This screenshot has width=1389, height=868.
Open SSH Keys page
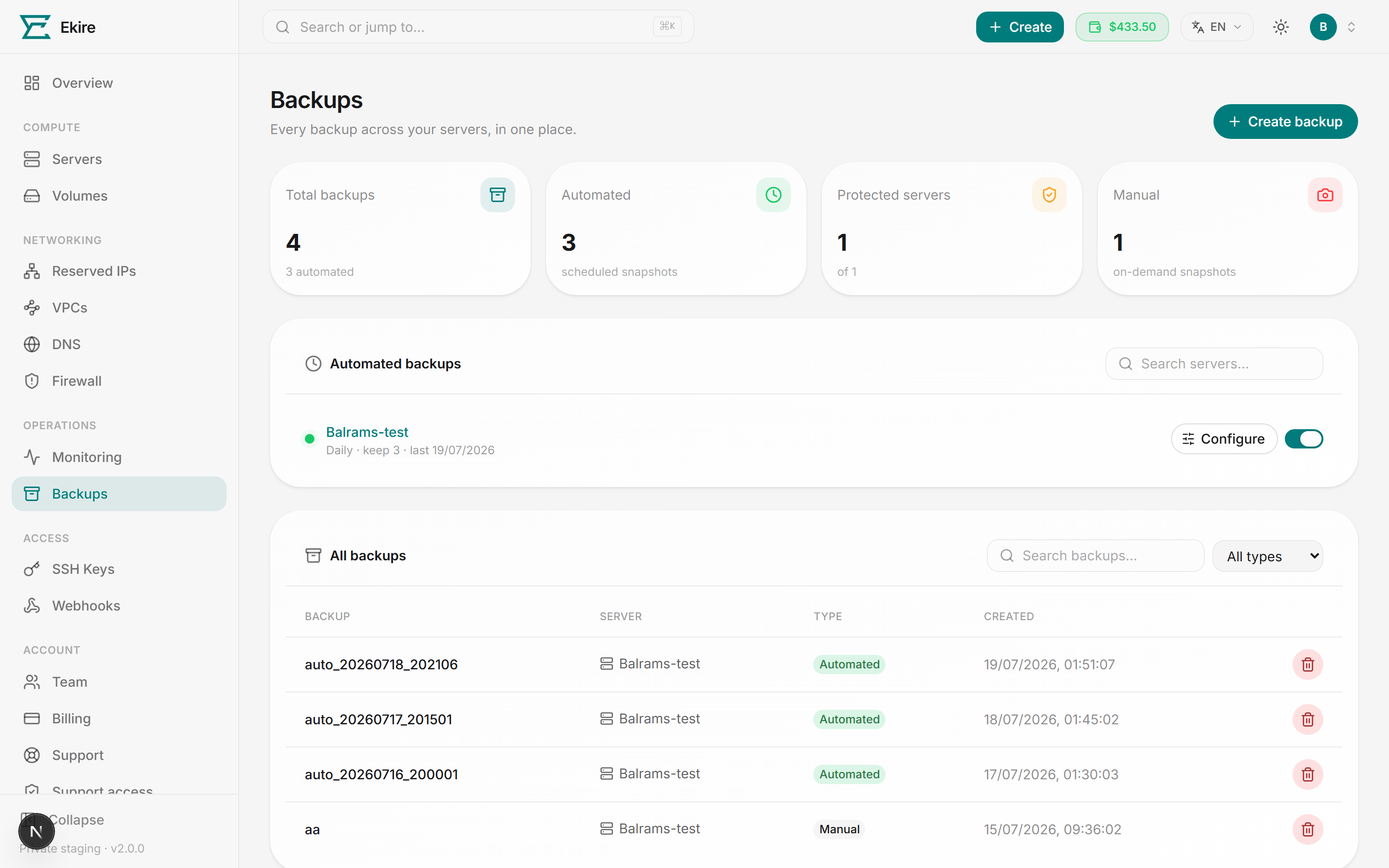click(119, 569)
